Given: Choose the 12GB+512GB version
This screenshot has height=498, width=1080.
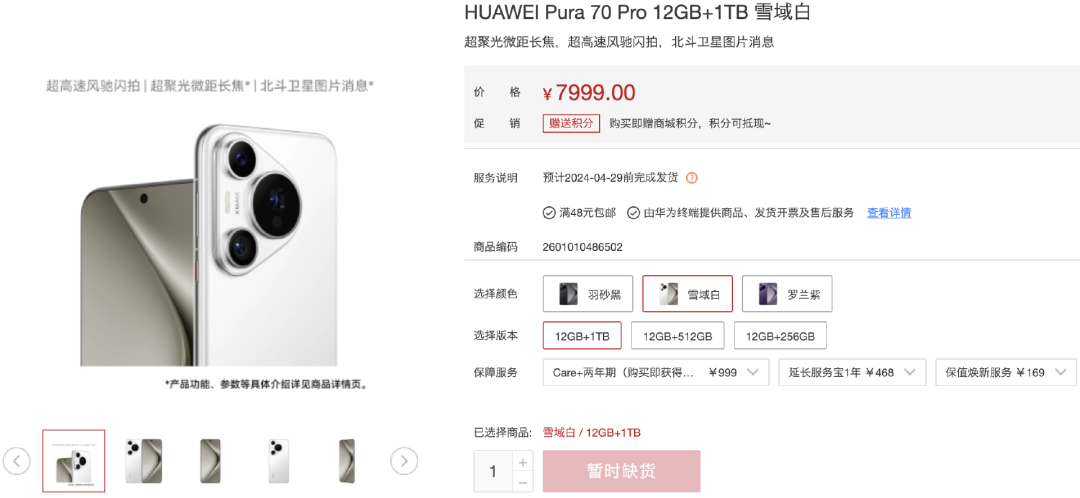Looking at the screenshot, I should [x=677, y=336].
